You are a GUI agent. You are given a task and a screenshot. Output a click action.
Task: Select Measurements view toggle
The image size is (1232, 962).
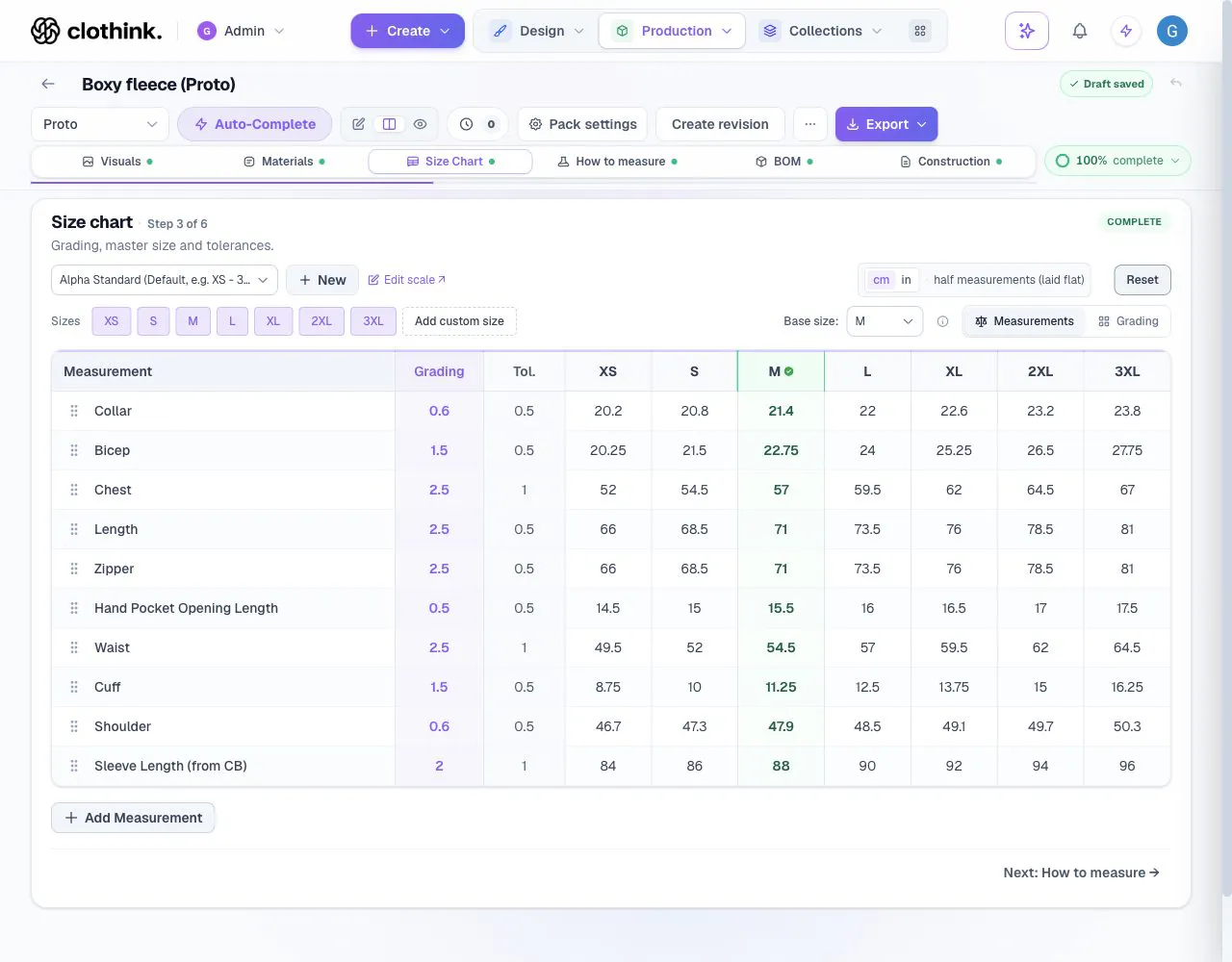pos(1024,321)
